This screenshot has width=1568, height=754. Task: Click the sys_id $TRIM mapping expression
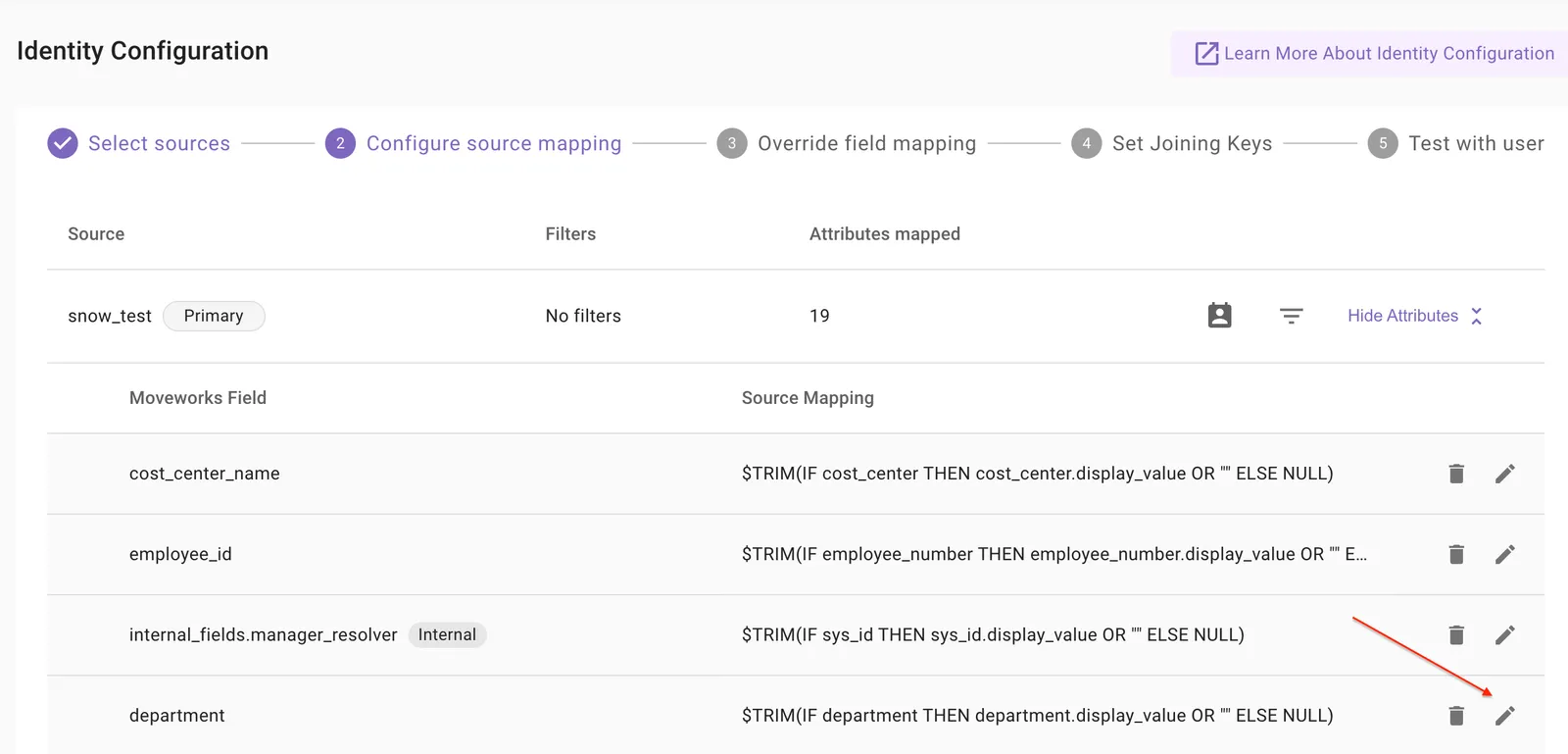(x=993, y=634)
